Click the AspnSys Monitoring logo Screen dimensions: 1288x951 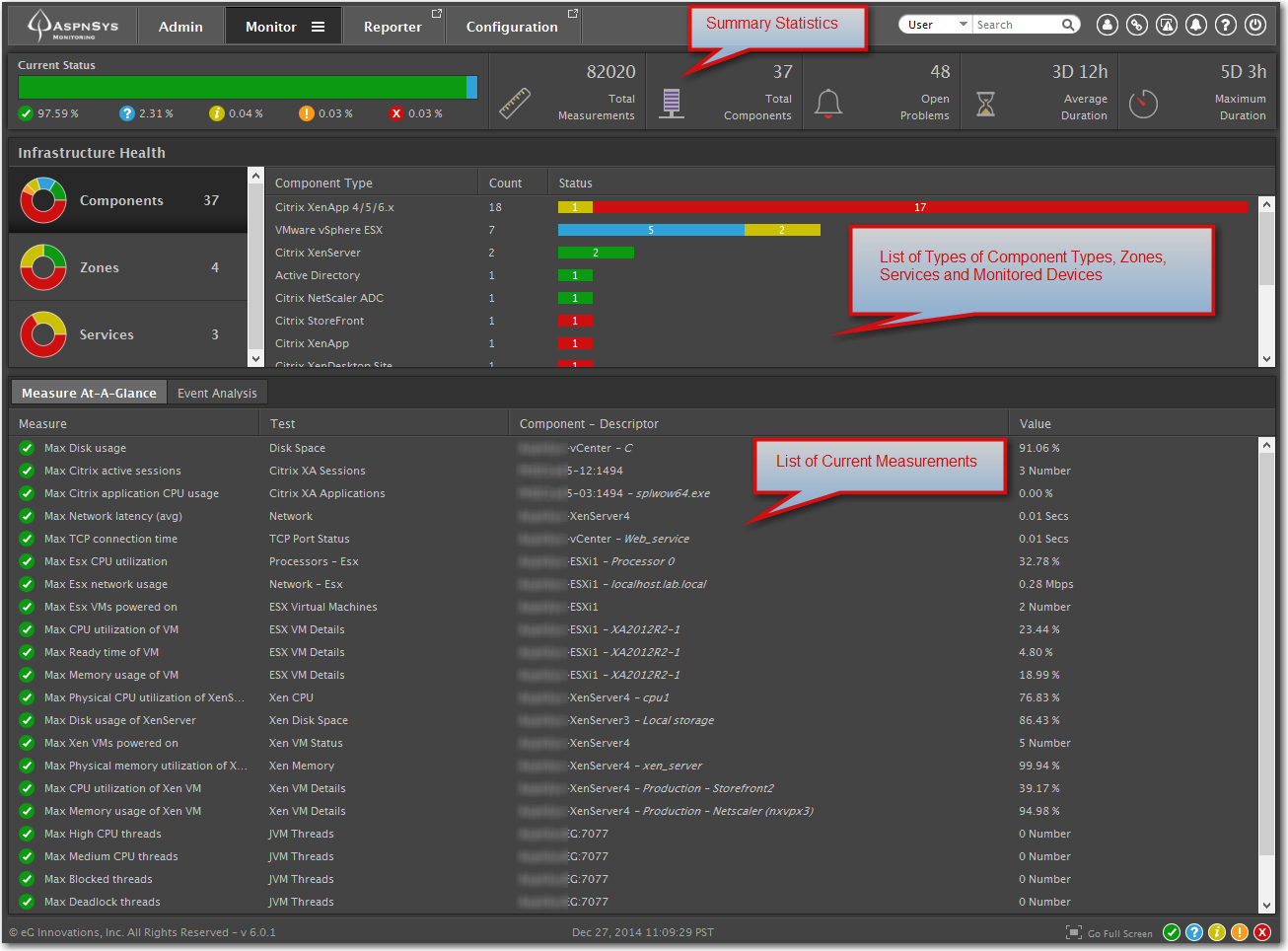pos(73,26)
